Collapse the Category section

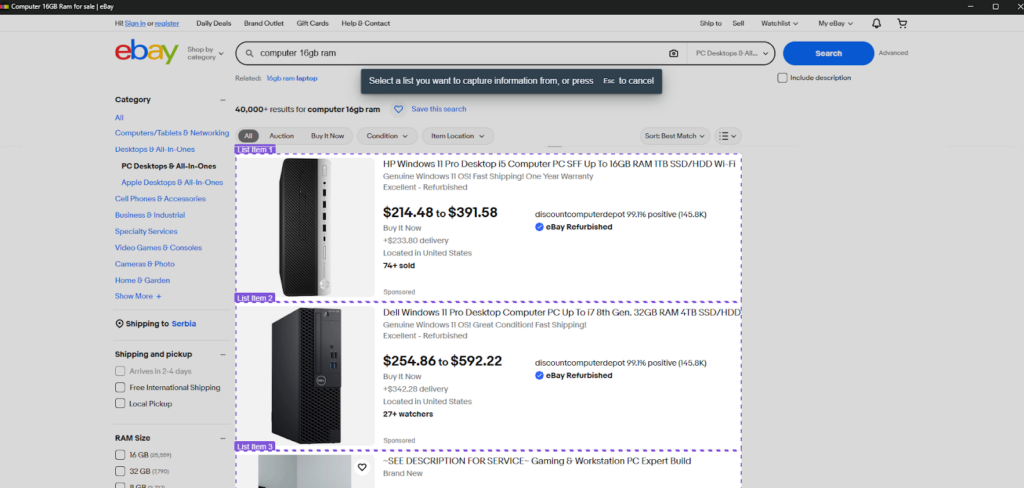pos(223,100)
